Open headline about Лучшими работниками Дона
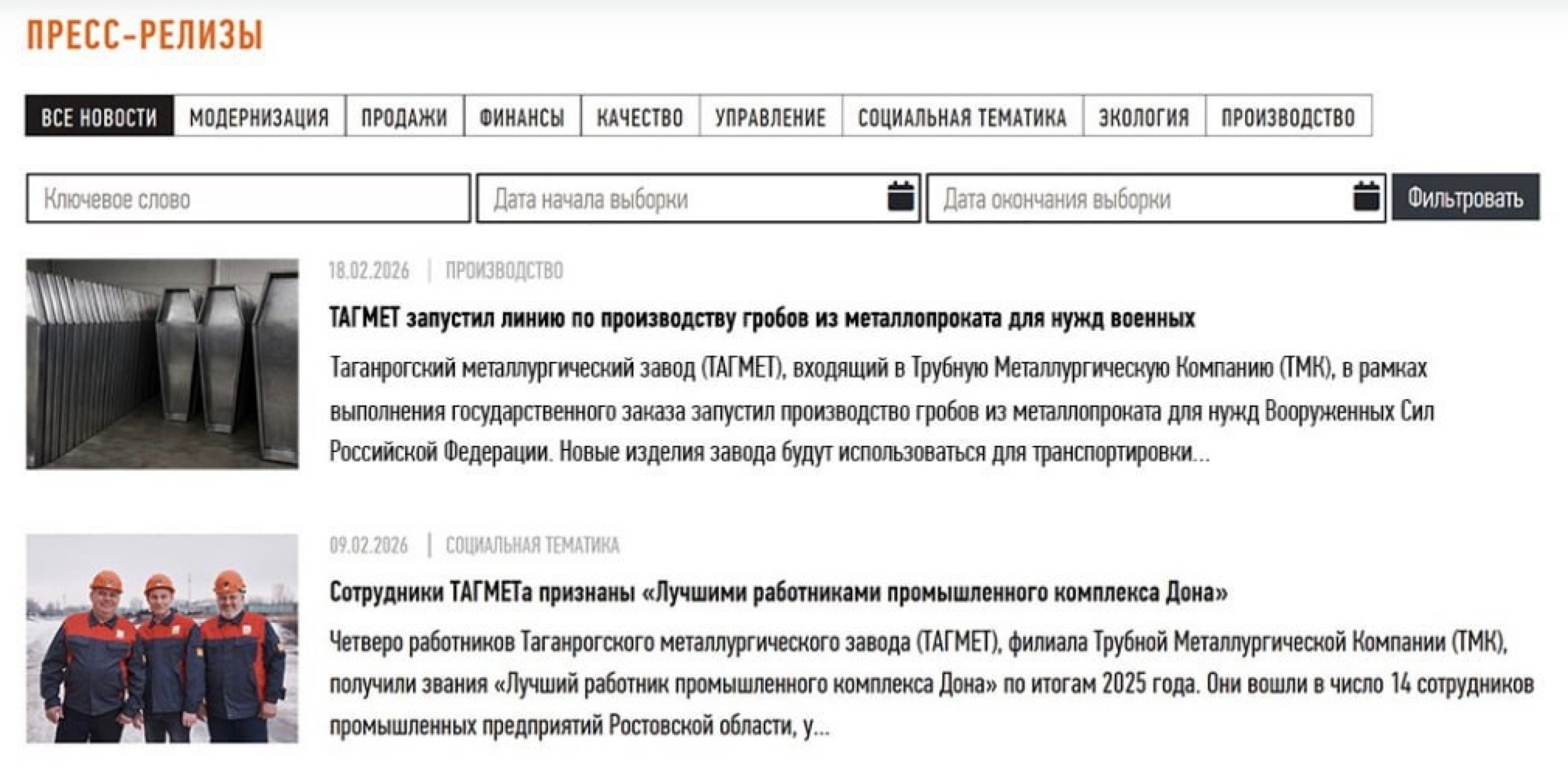The image size is (1568, 772). pyautogui.click(x=779, y=593)
